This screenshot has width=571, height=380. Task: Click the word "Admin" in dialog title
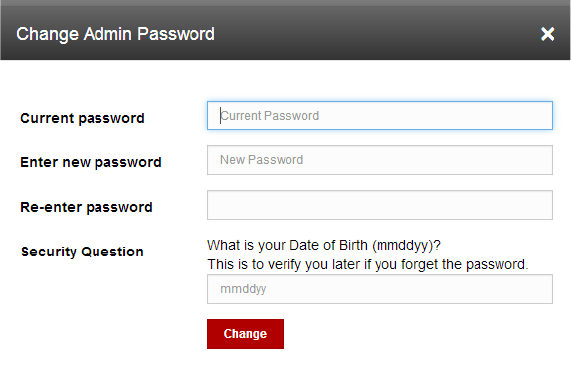(108, 34)
